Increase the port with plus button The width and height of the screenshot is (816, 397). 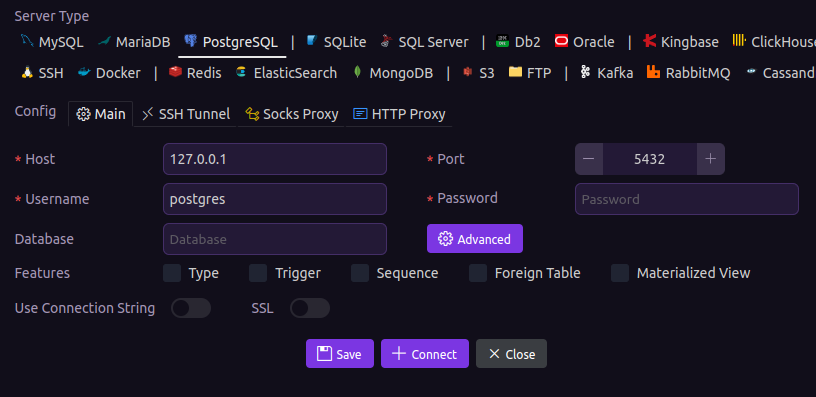[710, 159]
